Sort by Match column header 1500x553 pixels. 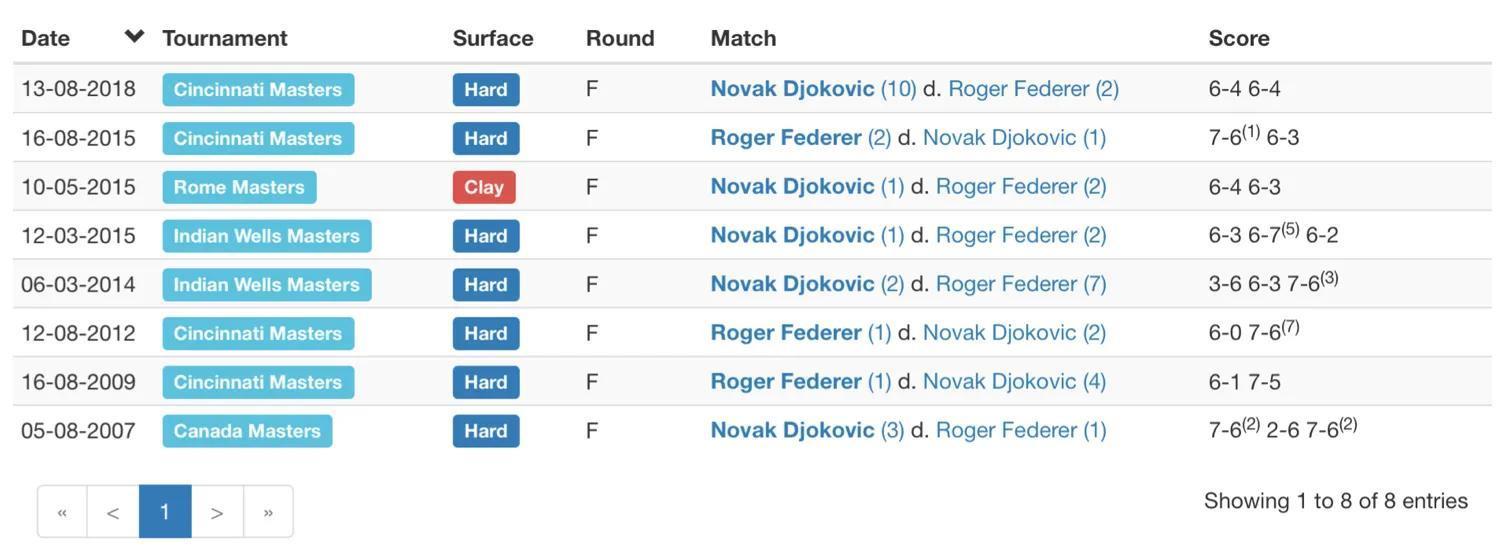click(x=743, y=38)
